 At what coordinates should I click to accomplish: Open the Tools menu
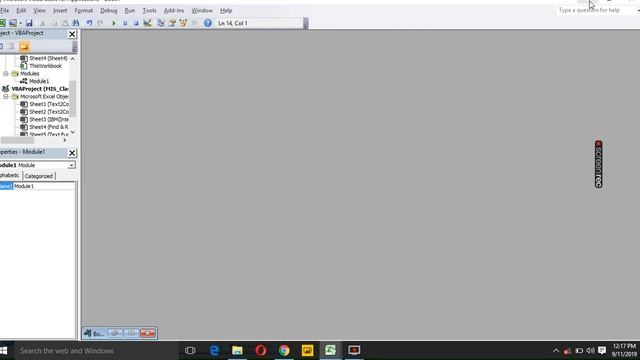pyautogui.click(x=149, y=11)
